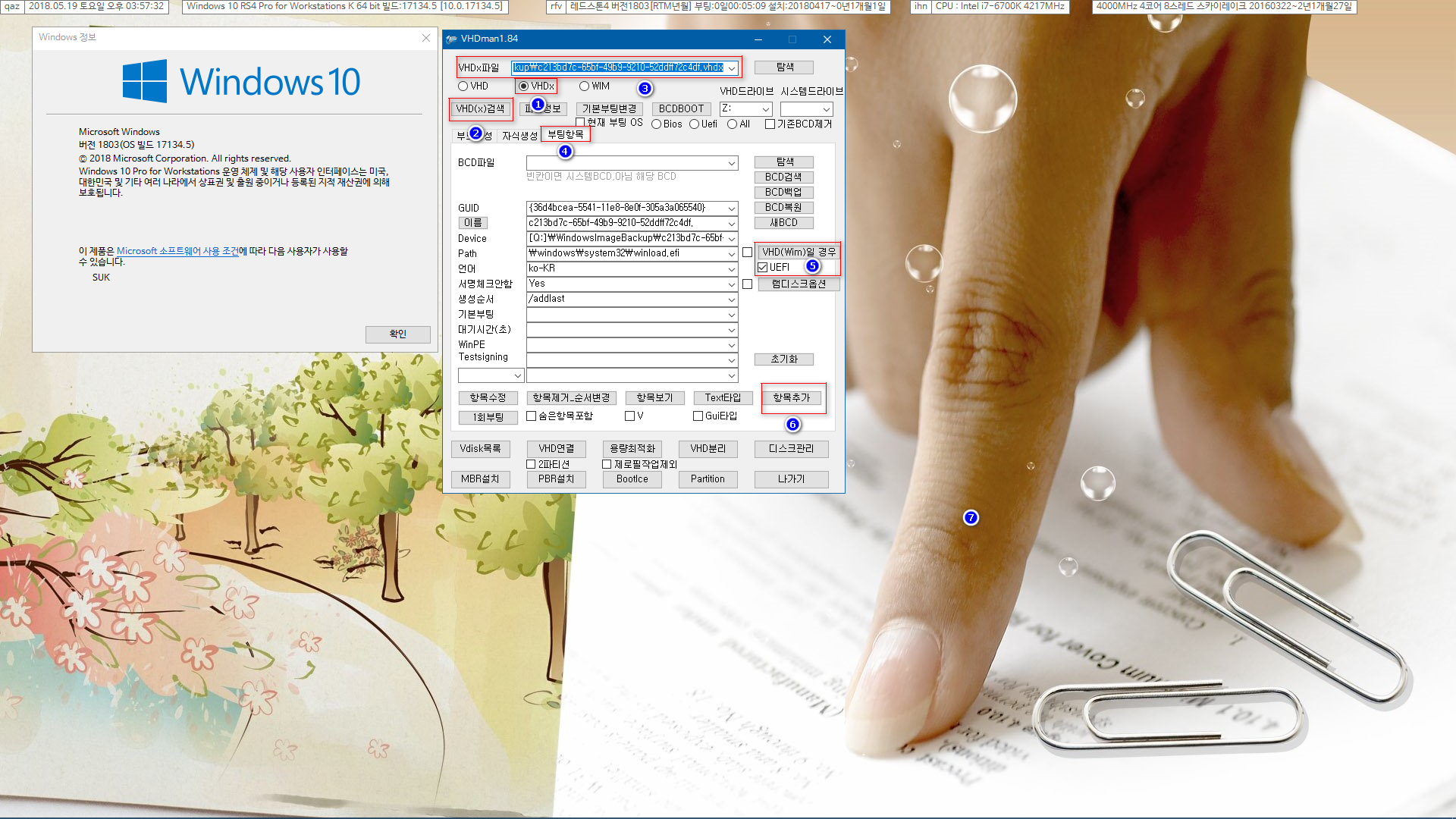The width and height of the screenshot is (1456, 819).
Task: Switch to the 자식생성 tab
Action: [x=519, y=136]
